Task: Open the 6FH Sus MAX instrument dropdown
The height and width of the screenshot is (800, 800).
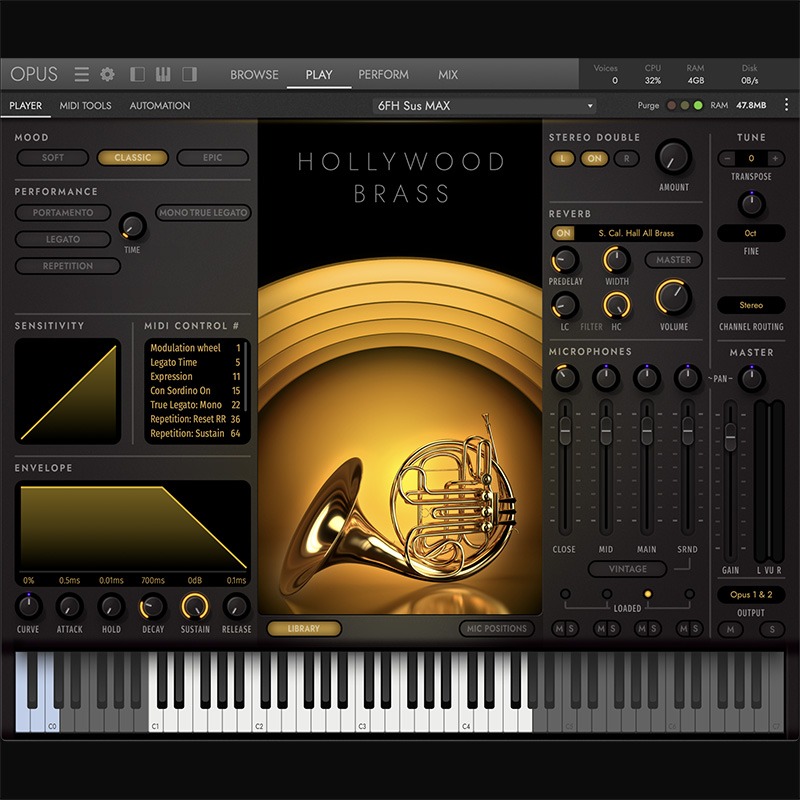Action: coord(484,106)
